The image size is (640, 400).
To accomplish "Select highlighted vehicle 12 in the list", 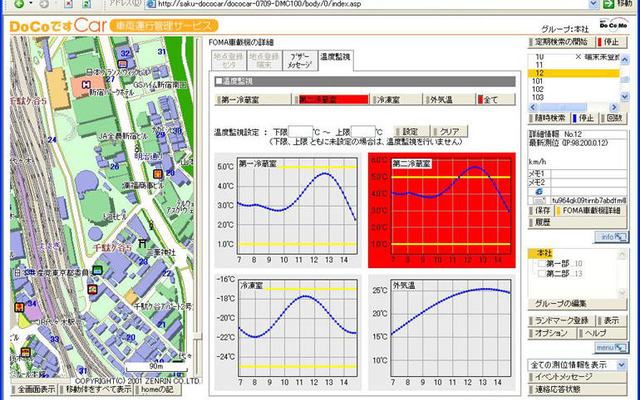I will [573, 73].
